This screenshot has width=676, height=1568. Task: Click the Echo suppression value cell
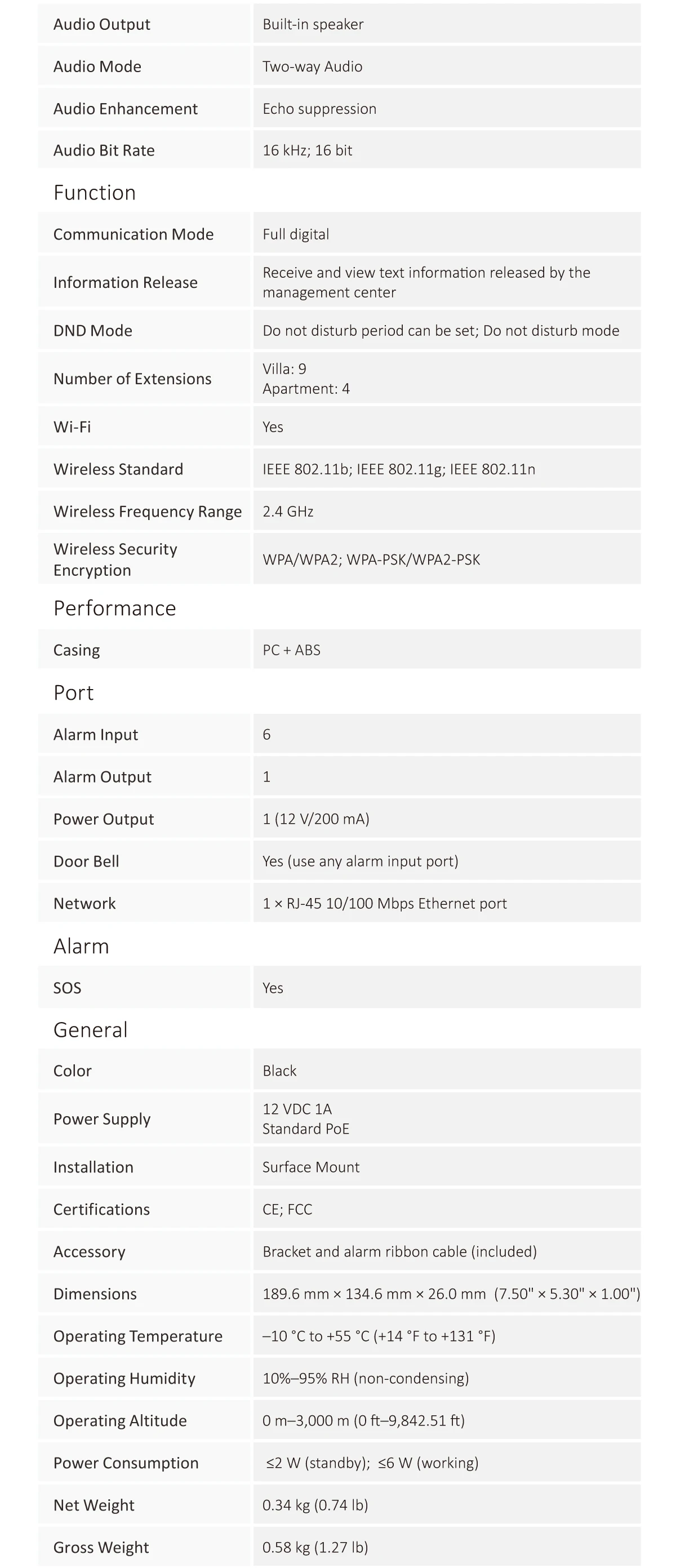319,109
